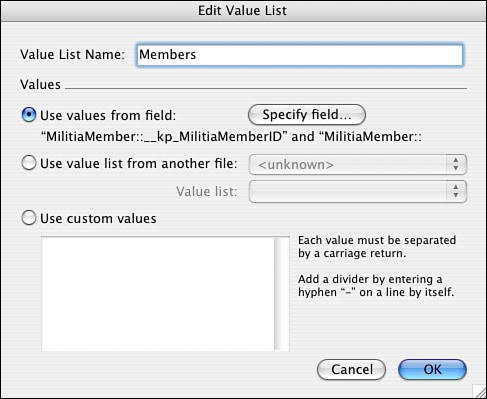Click the carriage return hint text
The image size is (487, 399).
(377, 247)
